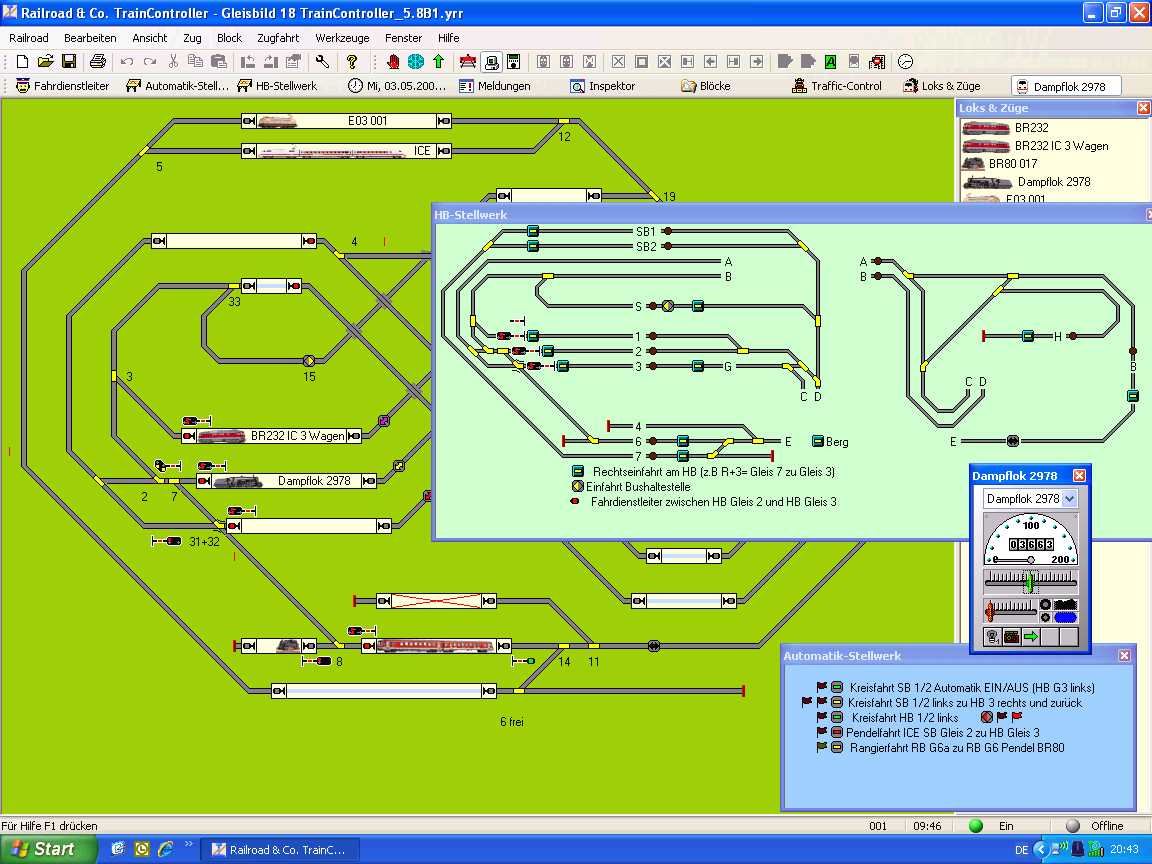Click the red hand emergency stop icon
Viewport: 1152px width, 864px height.
[x=393, y=62]
